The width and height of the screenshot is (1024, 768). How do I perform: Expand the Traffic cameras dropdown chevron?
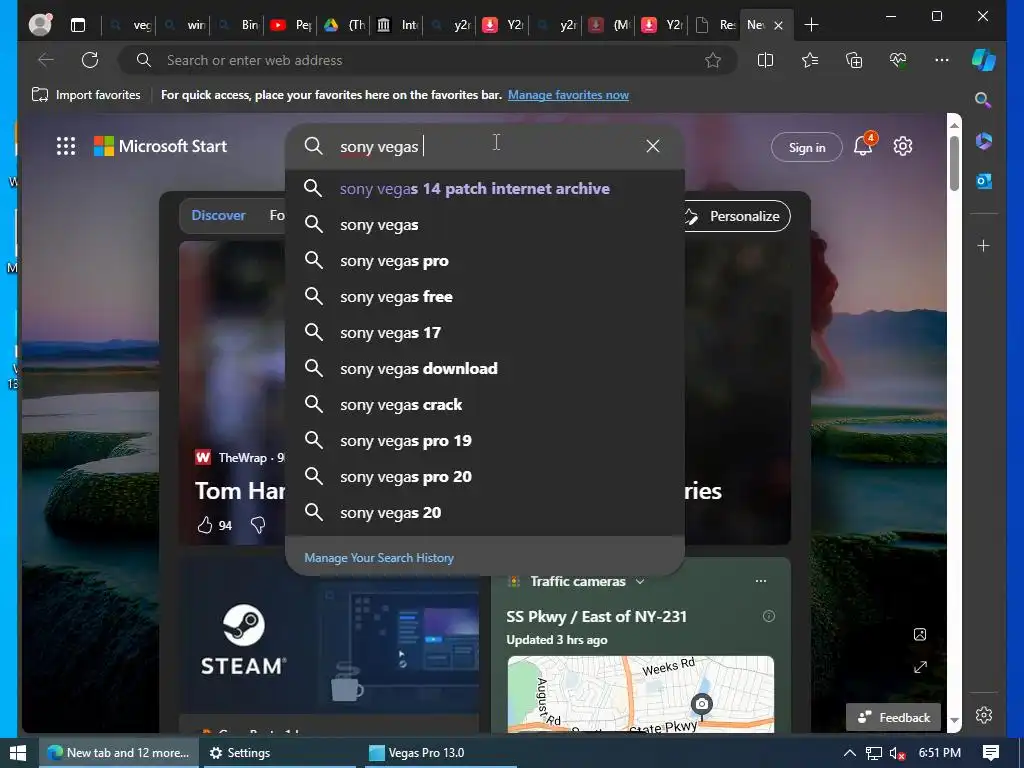[640, 581]
